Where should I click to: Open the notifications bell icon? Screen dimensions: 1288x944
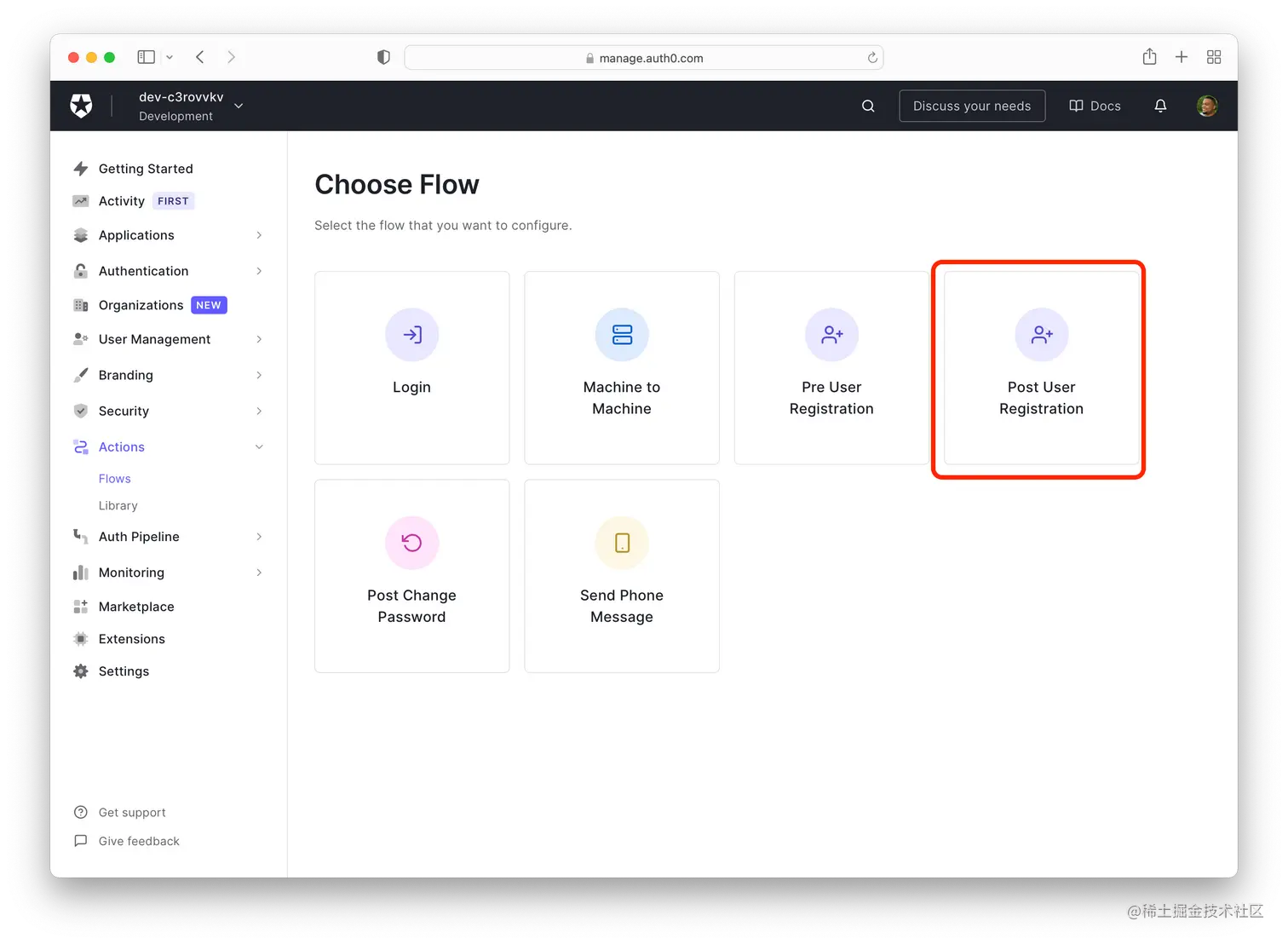tap(1160, 106)
